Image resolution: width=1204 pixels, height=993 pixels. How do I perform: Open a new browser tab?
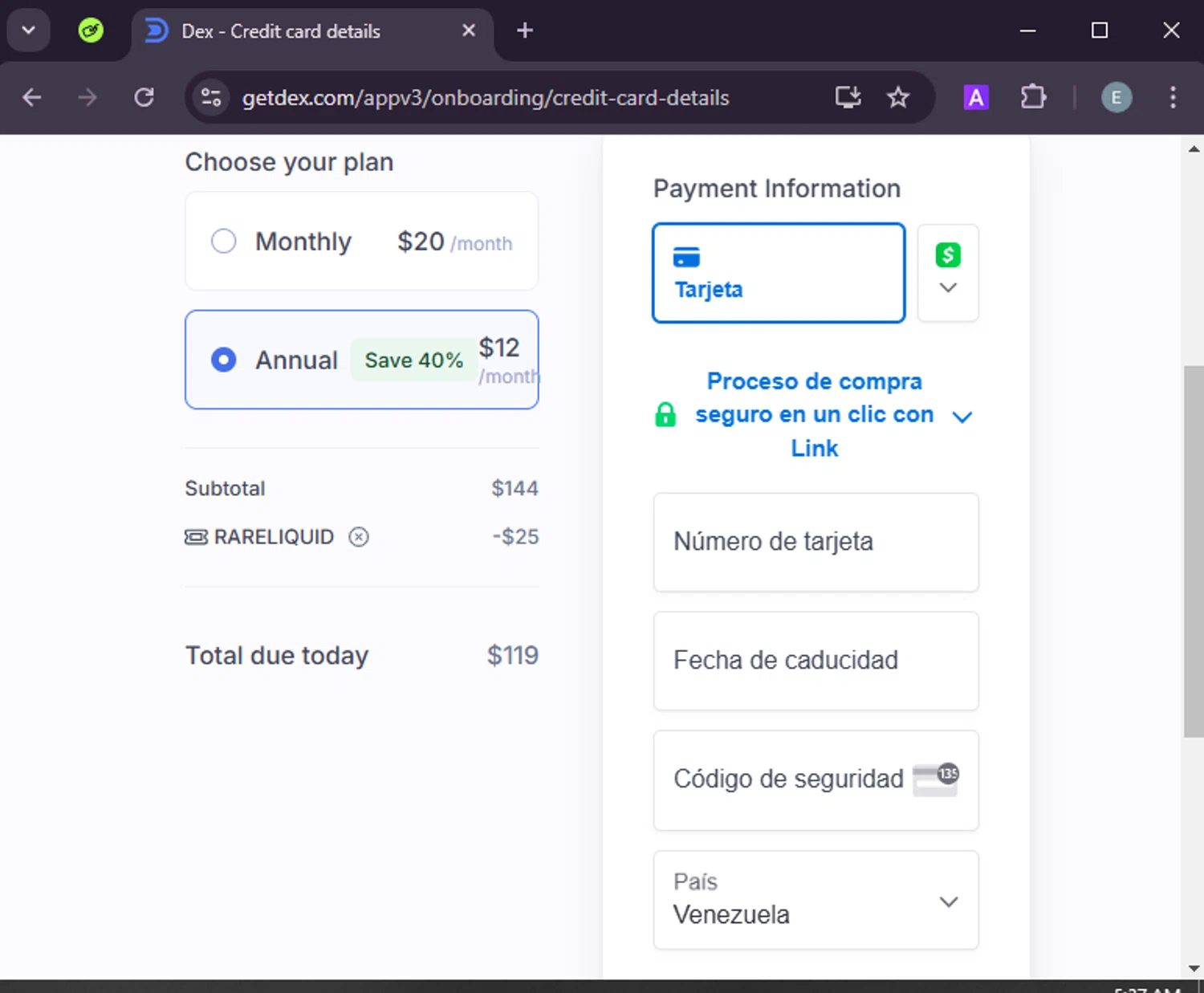[x=525, y=31]
